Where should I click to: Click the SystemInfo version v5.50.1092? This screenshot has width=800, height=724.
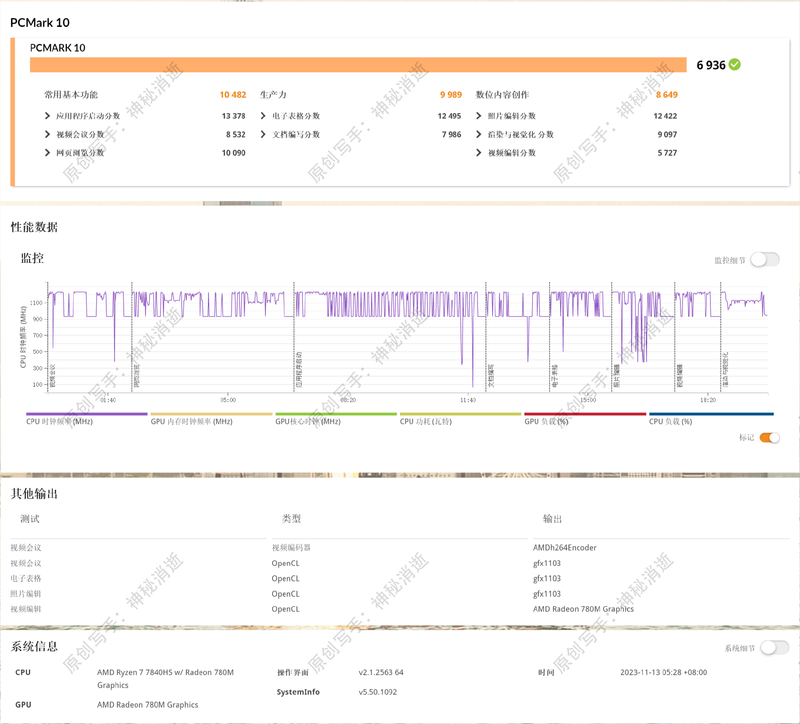tap(378, 692)
